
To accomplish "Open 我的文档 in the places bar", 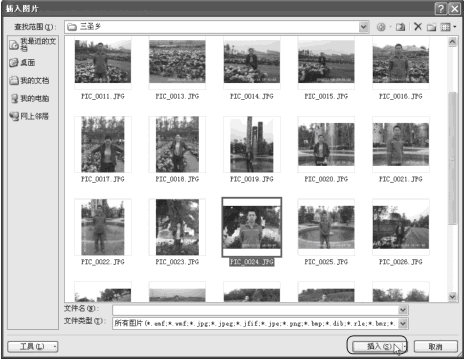I will [29, 80].
